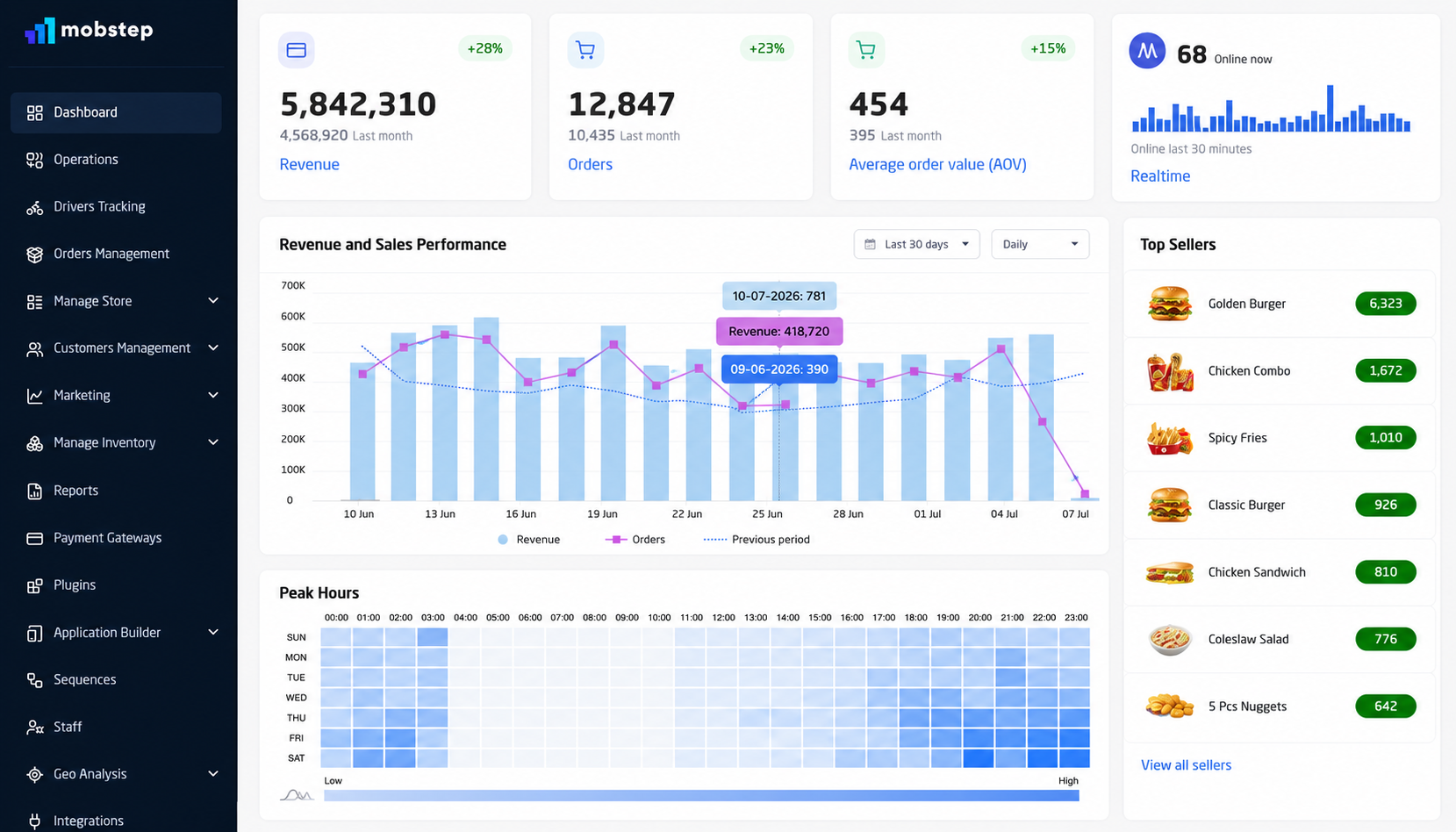Select the 5 Pcs Nuggets seller row

point(1280,706)
